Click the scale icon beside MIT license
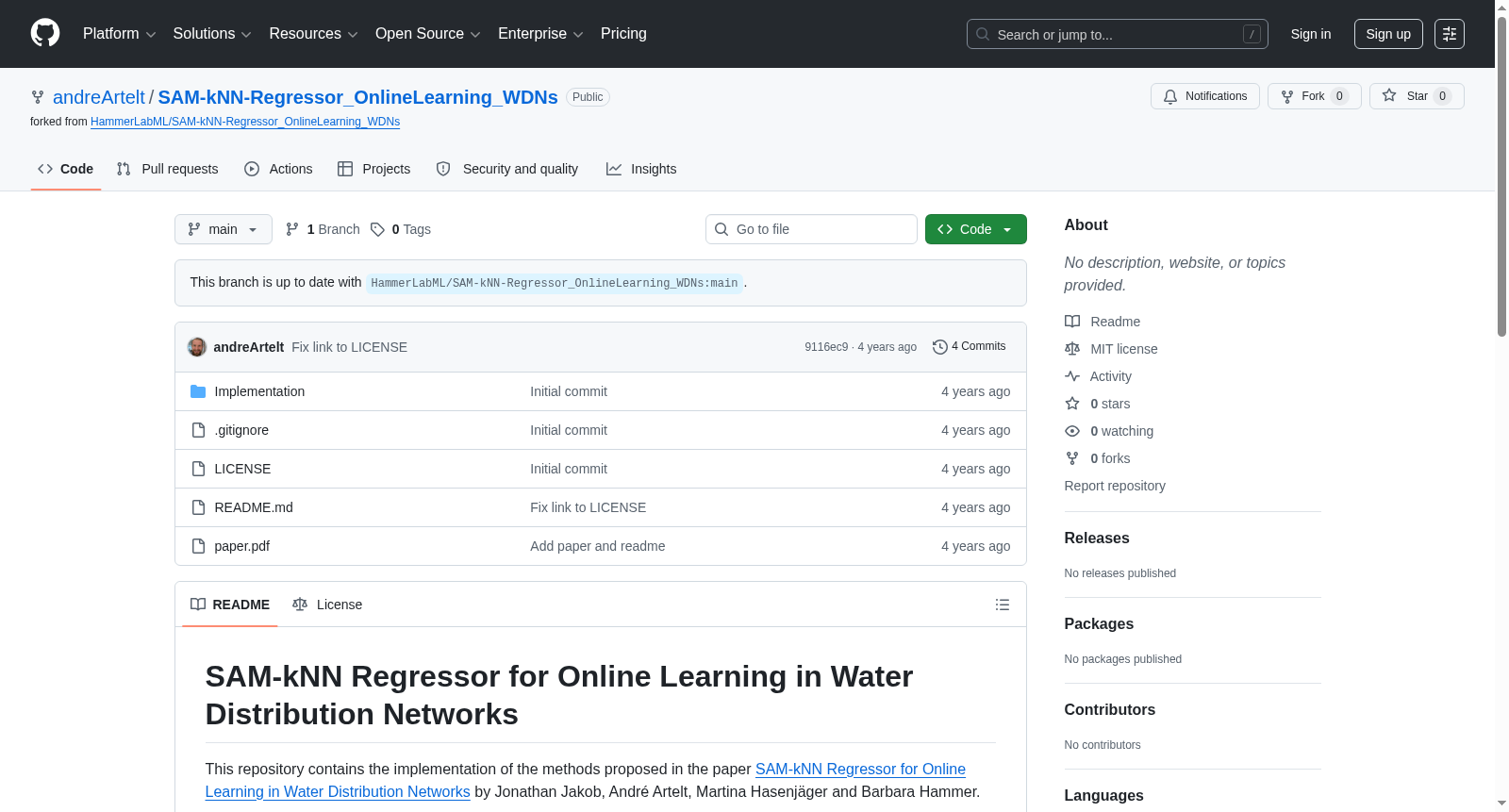1509x812 pixels. [x=1072, y=349]
